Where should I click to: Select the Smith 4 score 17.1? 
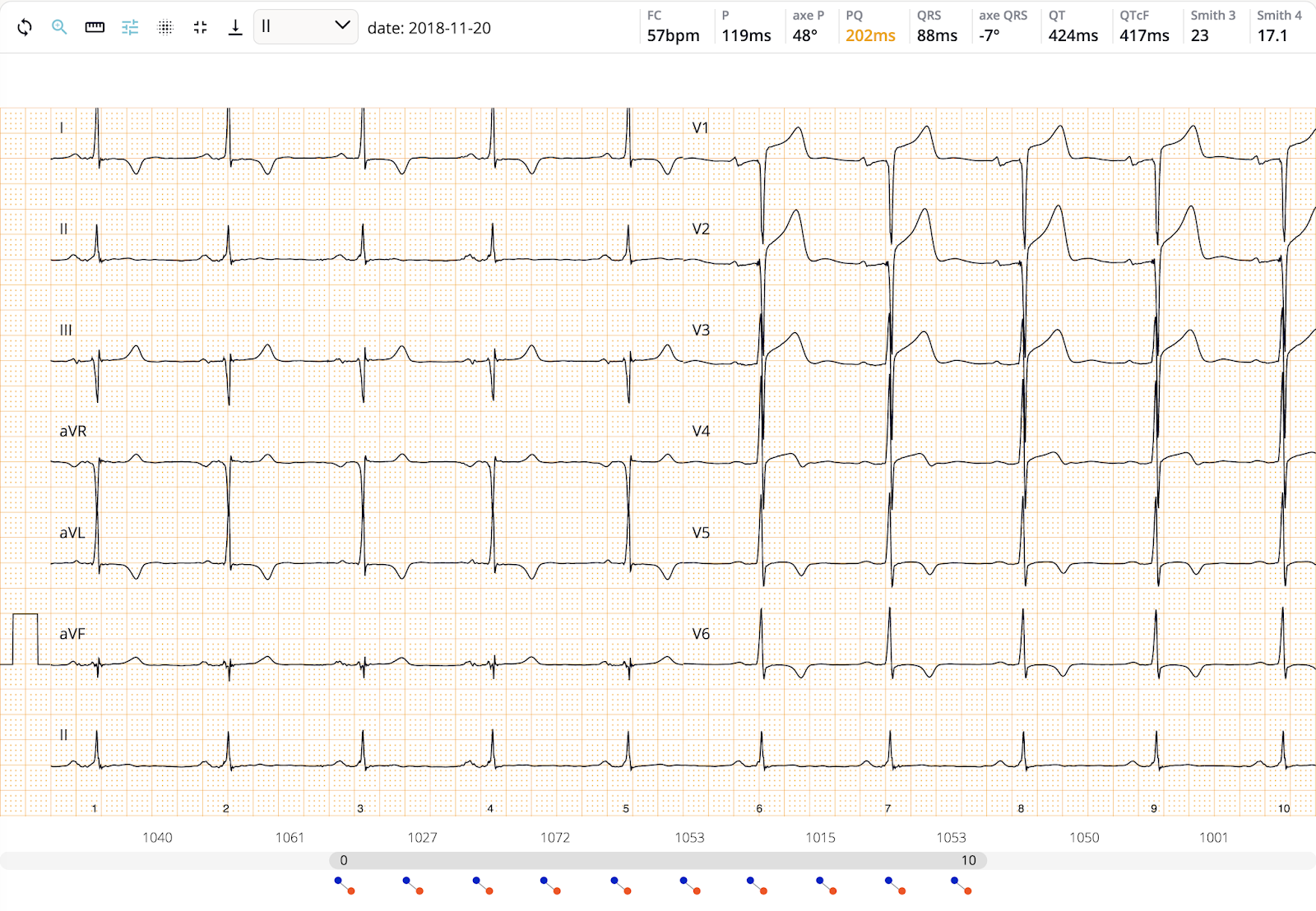pyautogui.click(x=1272, y=35)
